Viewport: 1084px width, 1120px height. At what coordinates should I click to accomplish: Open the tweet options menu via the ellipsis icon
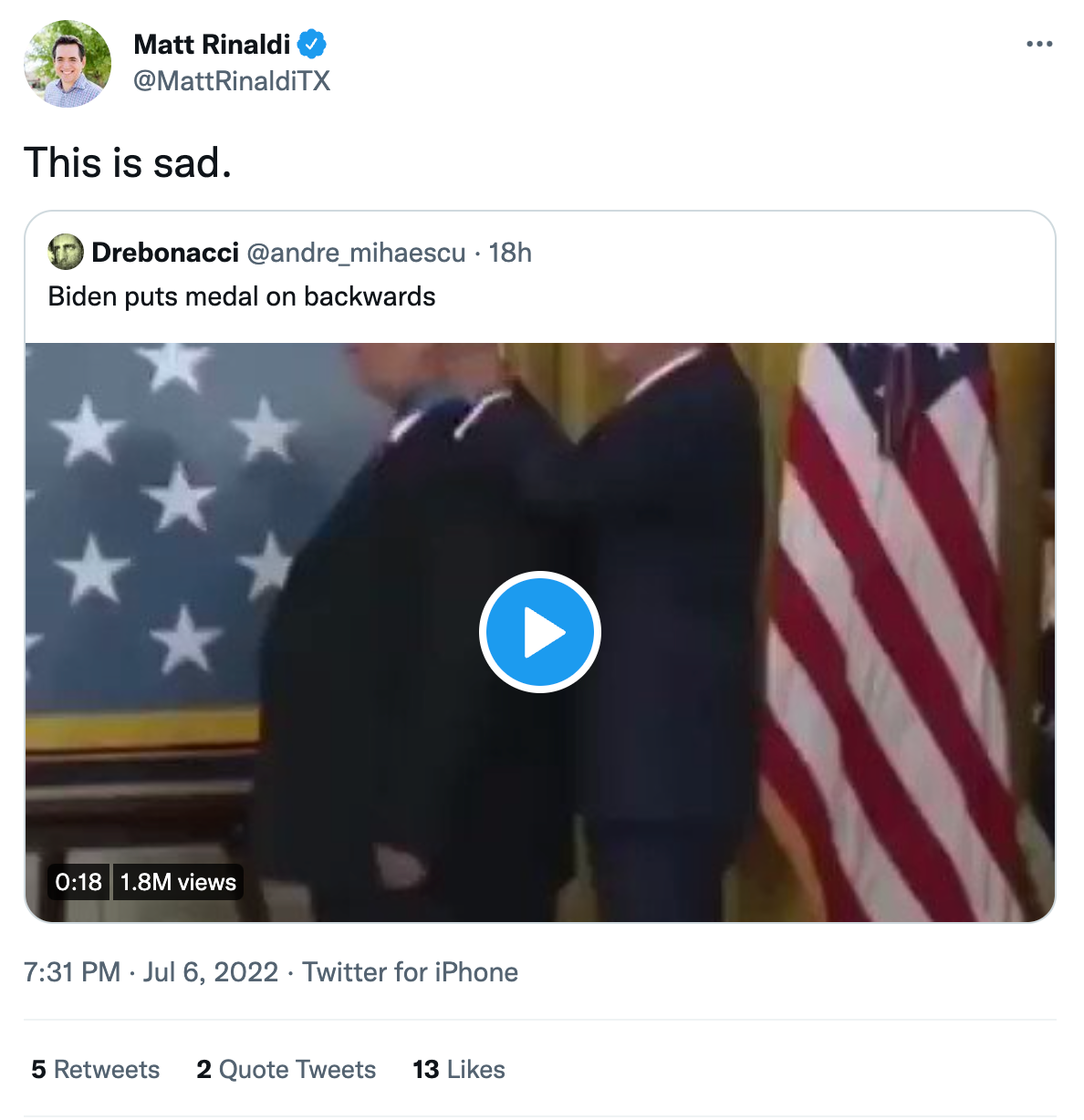point(1040,42)
